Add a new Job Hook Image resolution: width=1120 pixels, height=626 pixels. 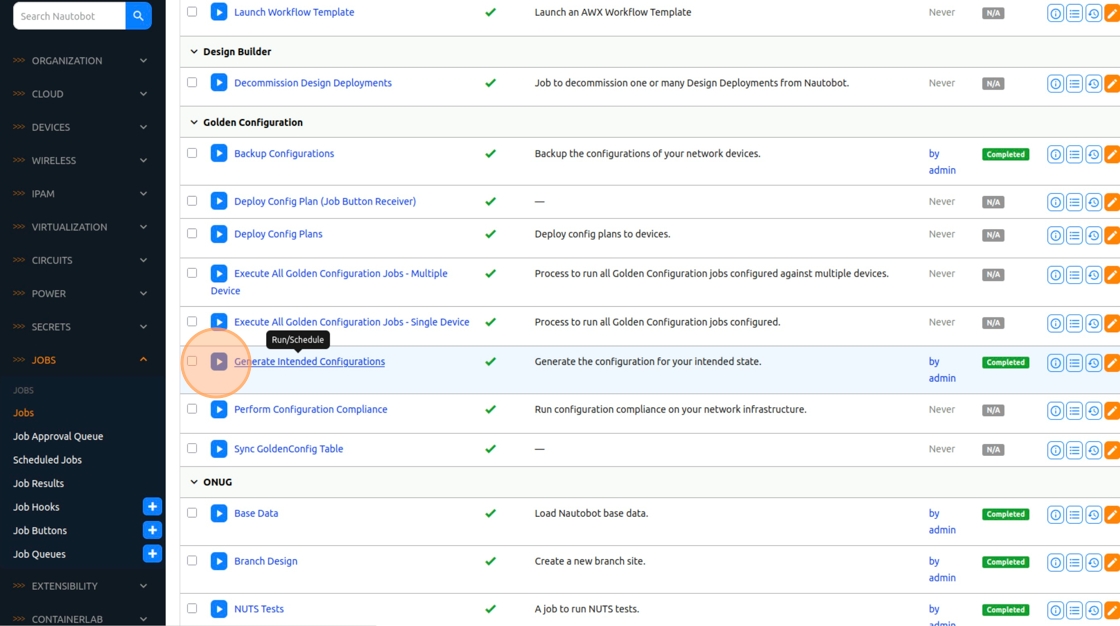[x=152, y=507]
